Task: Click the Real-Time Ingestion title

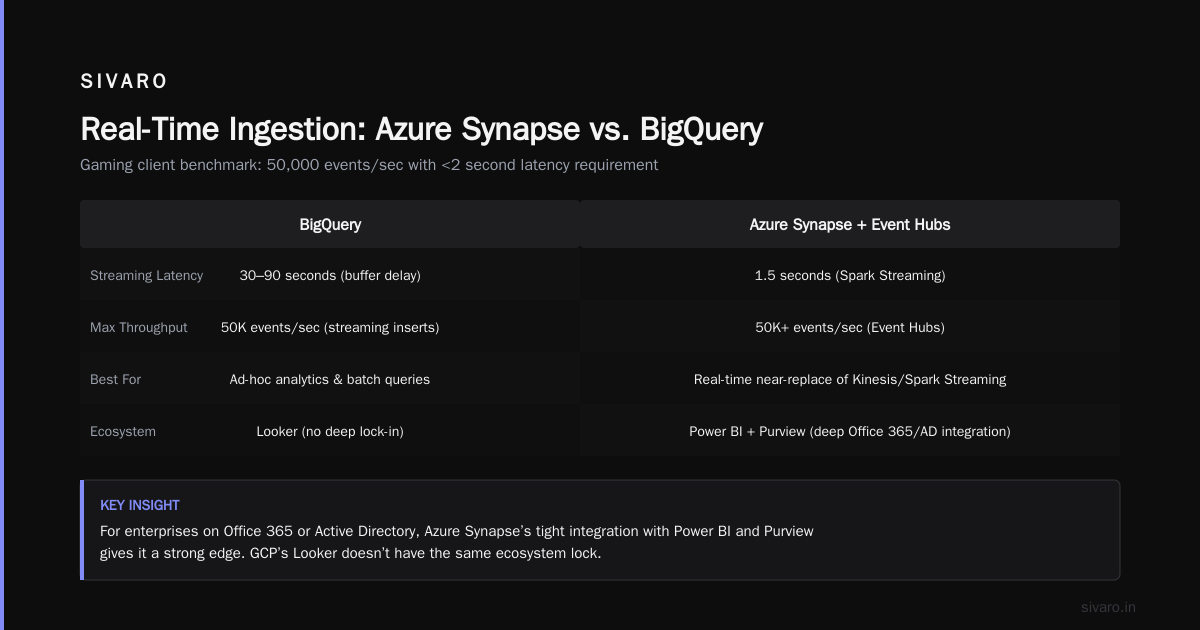Action: (421, 130)
